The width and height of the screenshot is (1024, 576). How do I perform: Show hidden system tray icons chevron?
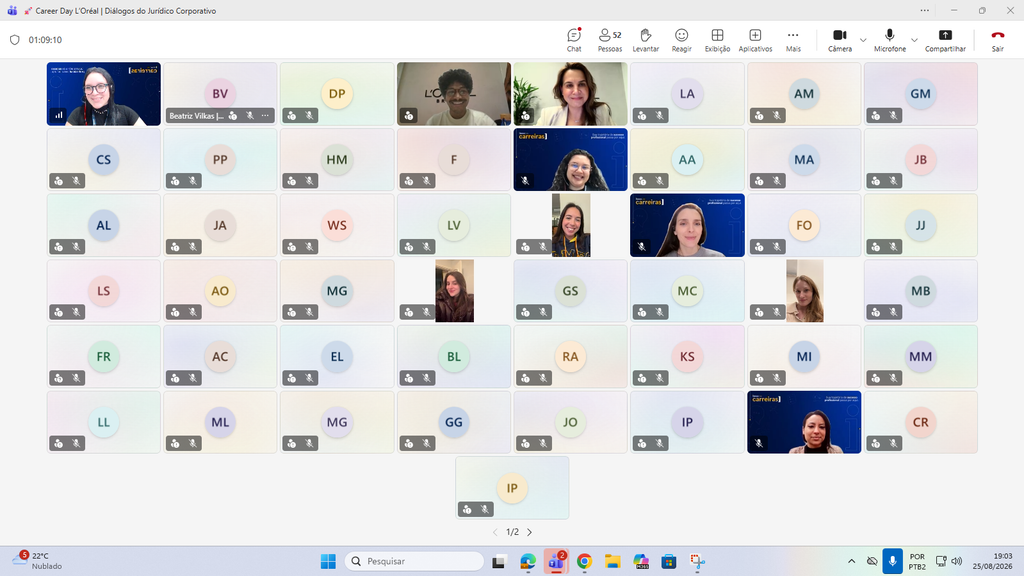(x=851, y=561)
